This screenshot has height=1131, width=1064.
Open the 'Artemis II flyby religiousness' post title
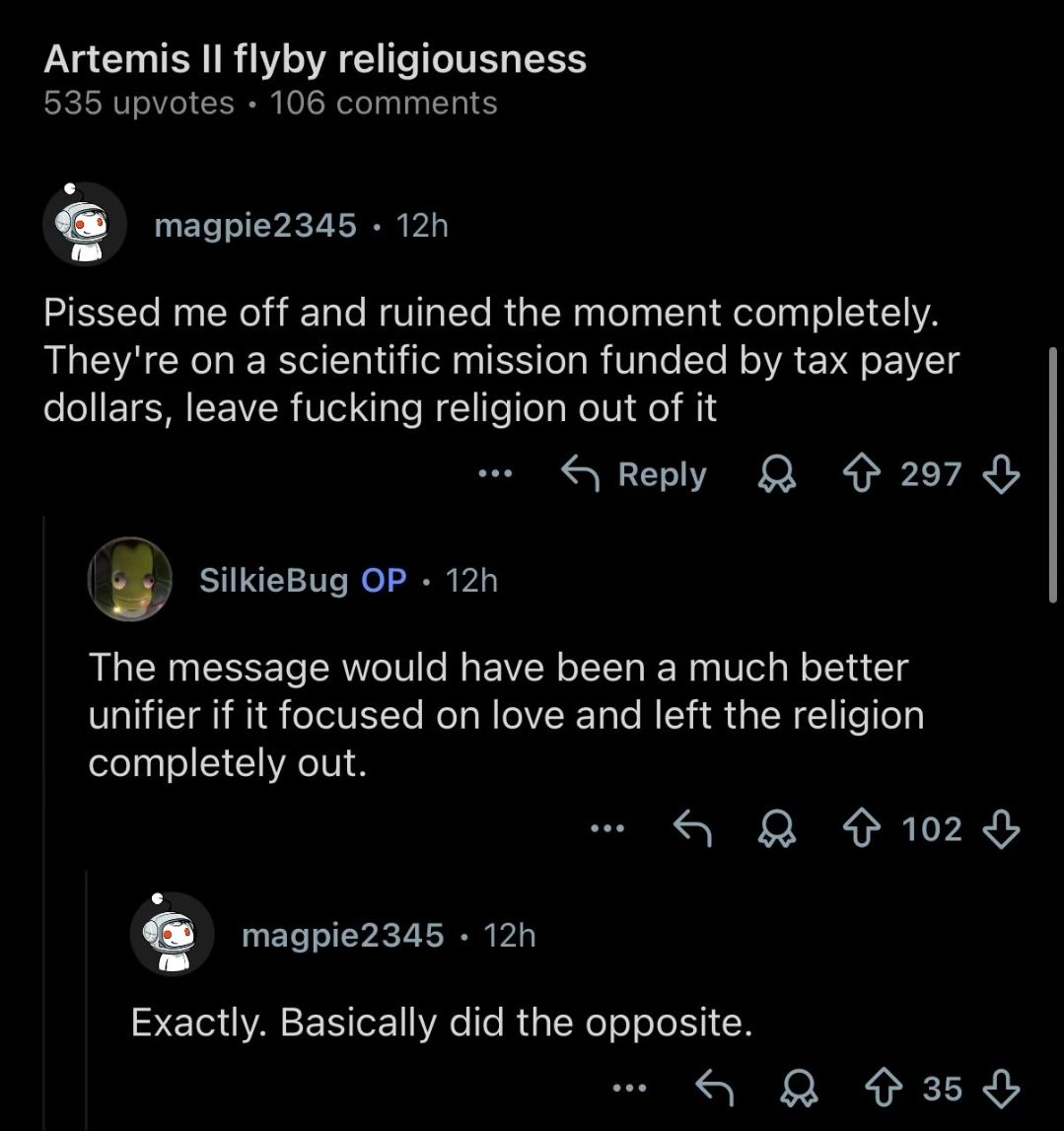coord(316,60)
